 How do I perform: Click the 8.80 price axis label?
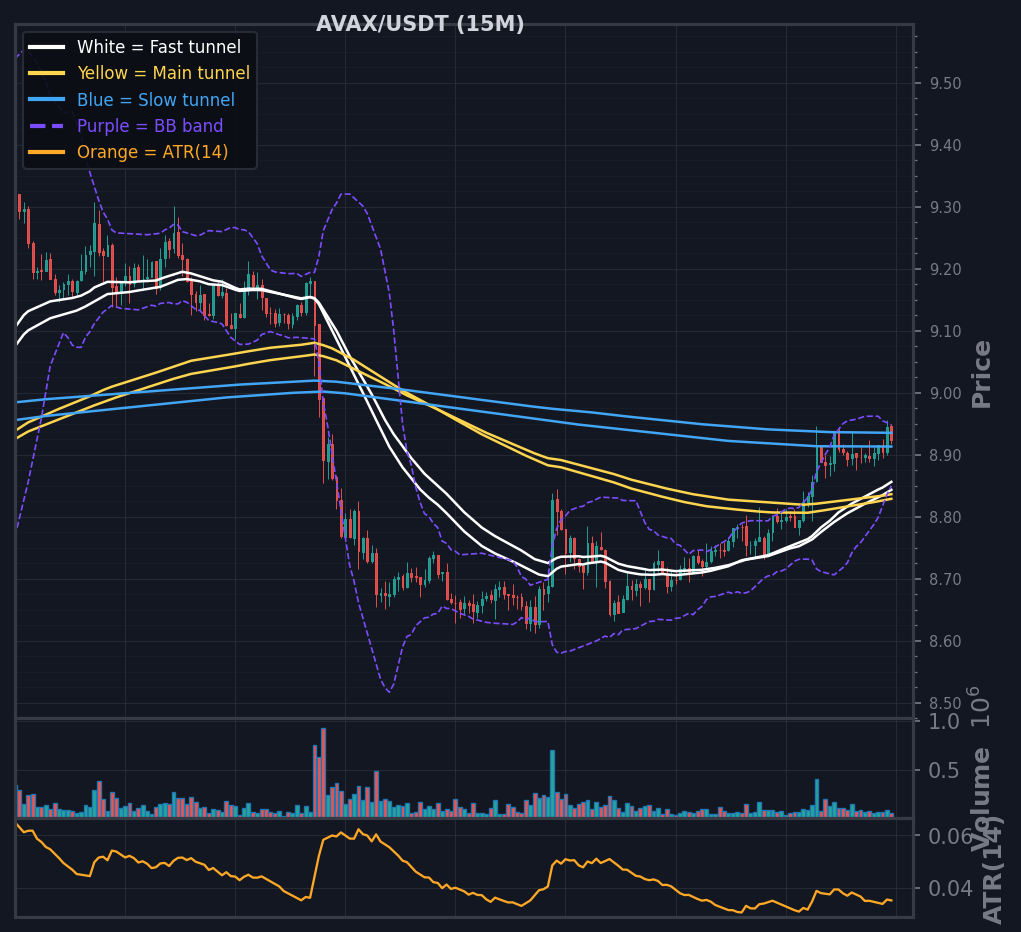[x=945, y=517]
